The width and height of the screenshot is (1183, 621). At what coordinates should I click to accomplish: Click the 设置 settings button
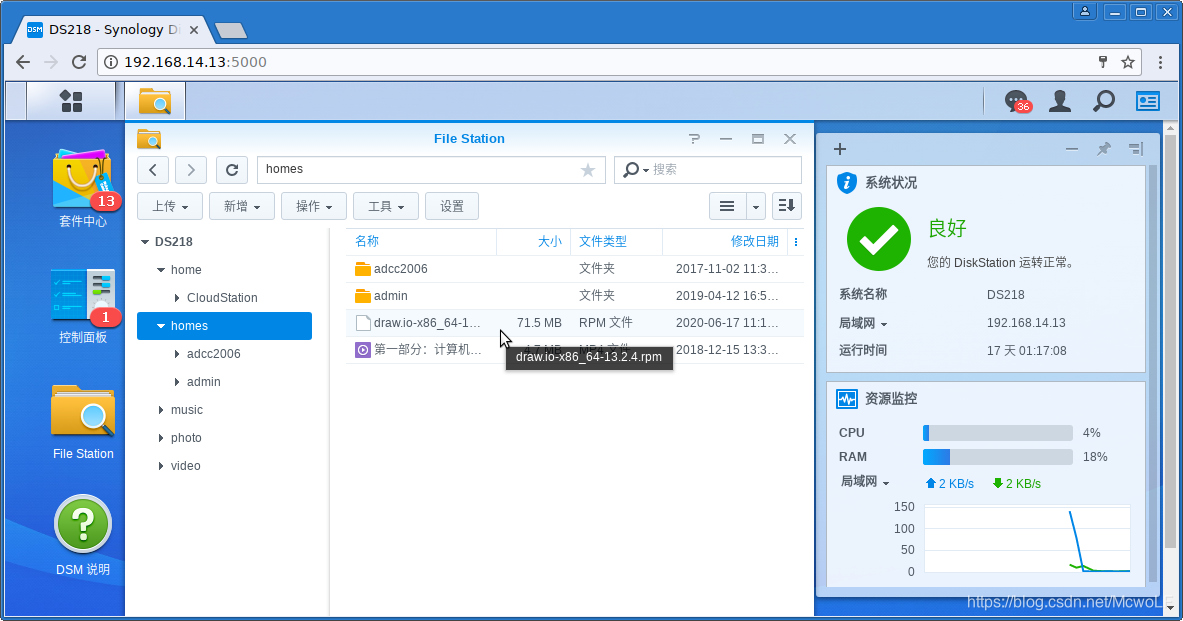pos(452,206)
